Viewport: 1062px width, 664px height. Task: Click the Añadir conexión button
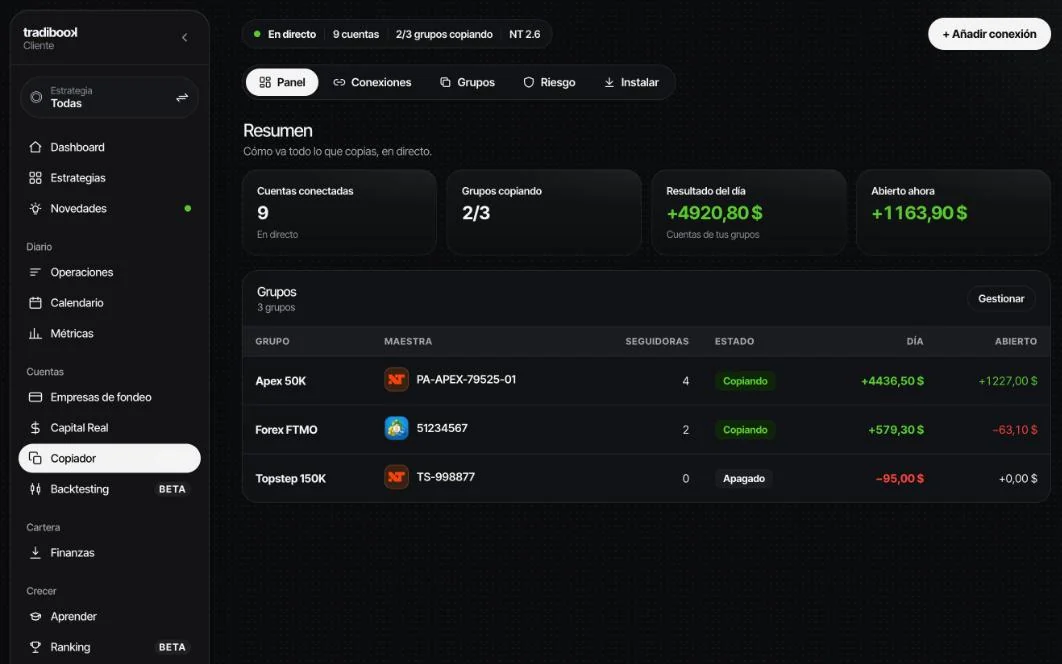pos(989,34)
